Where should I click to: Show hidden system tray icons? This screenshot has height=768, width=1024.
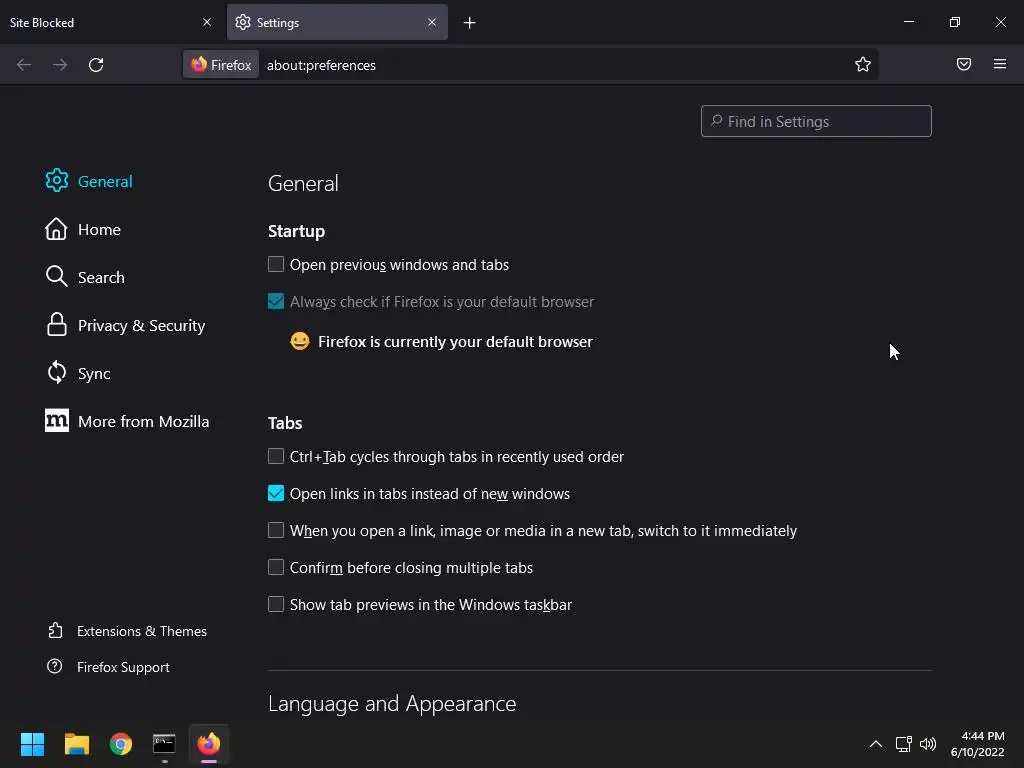876,744
